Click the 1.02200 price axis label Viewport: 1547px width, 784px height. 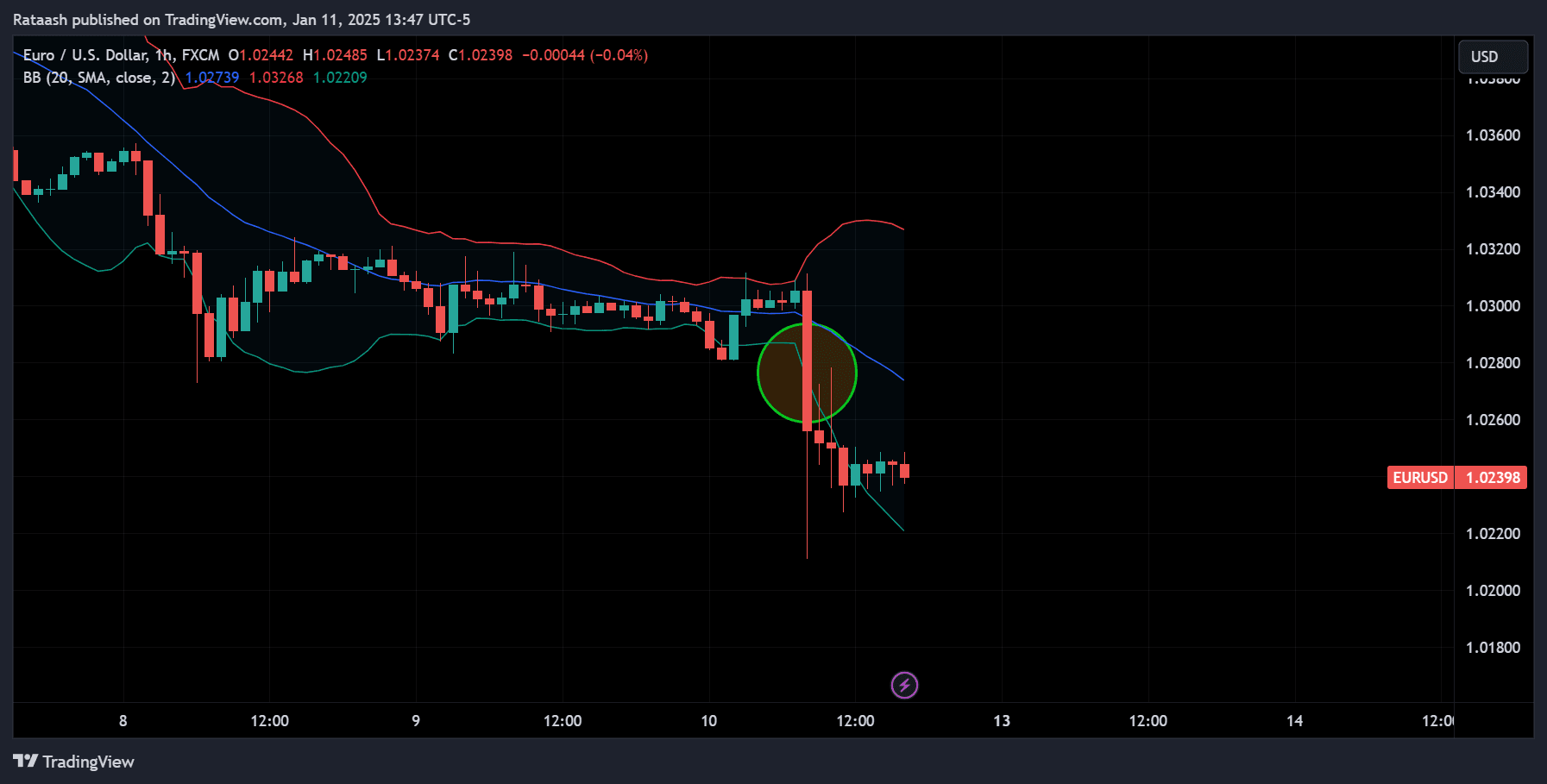tap(1494, 534)
